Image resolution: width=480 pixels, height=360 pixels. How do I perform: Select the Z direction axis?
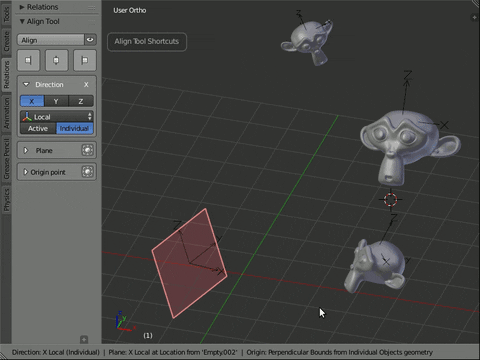point(81,101)
